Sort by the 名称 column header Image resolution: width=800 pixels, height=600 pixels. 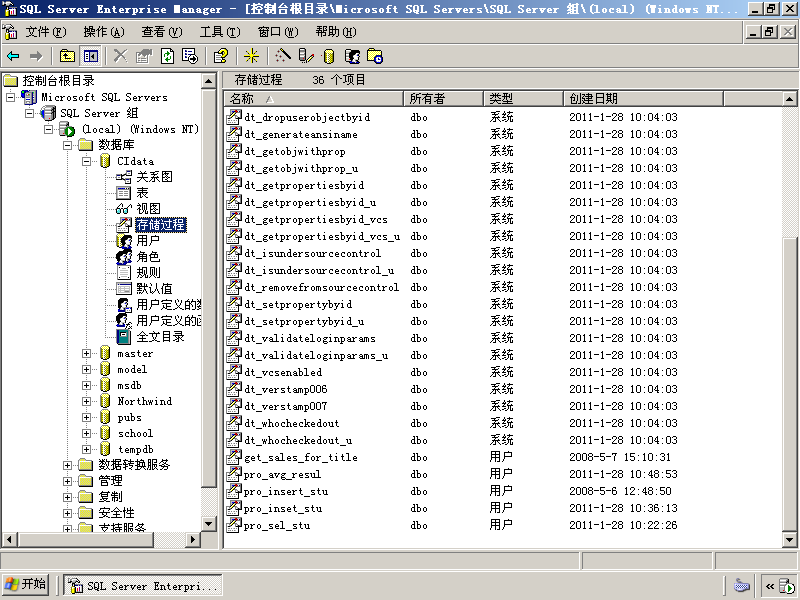[x=314, y=98]
